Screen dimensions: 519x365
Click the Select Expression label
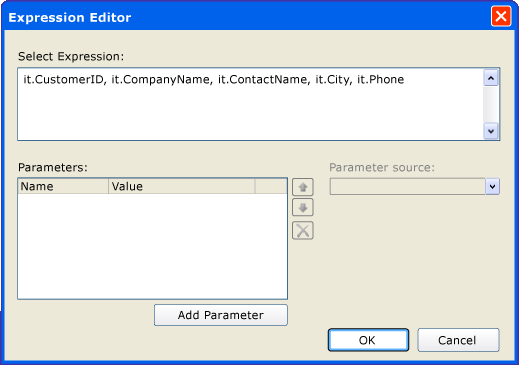[x=71, y=56]
